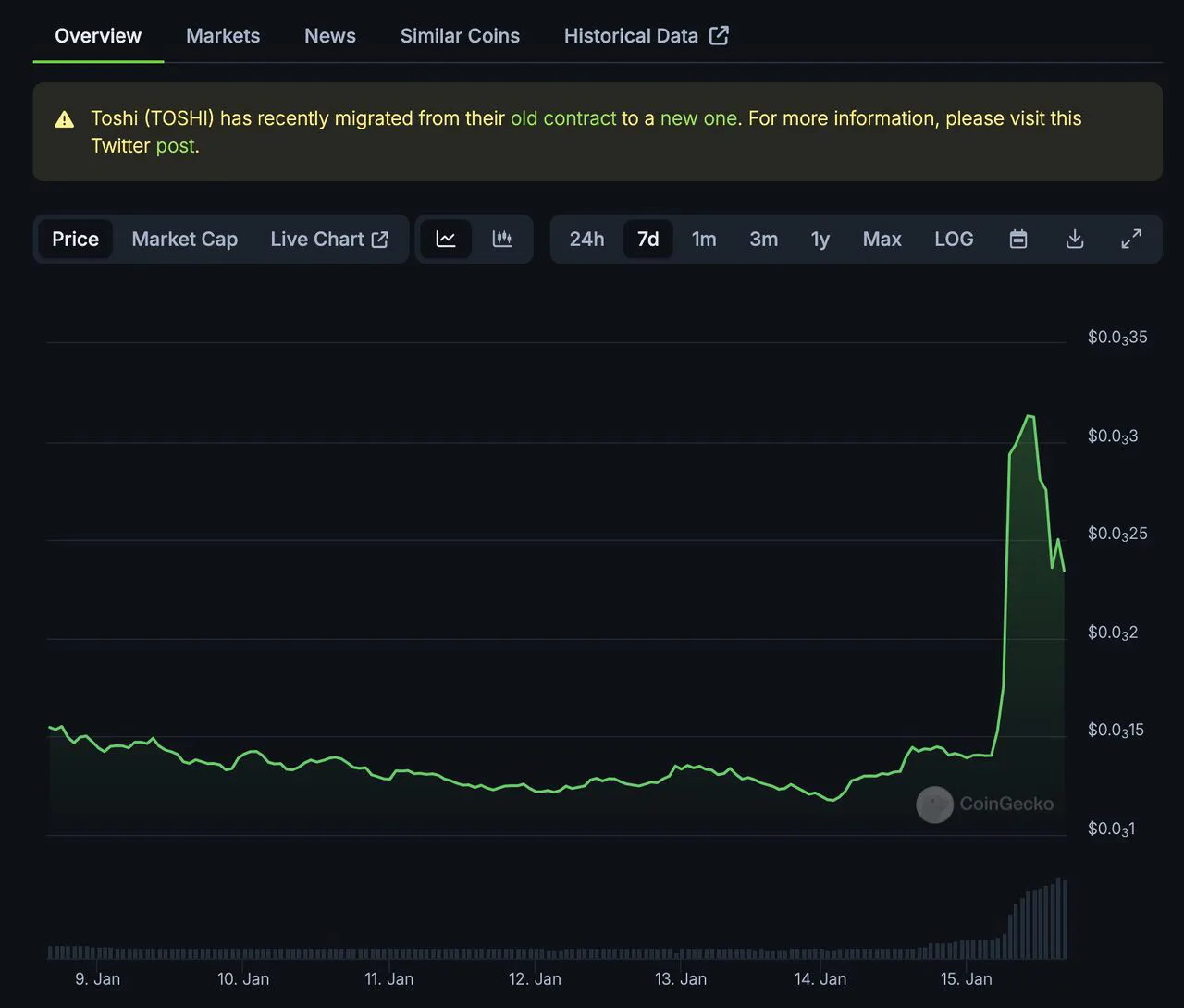1184x1008 pixels.
Task: Open the News tab
Action: [x=330, y=36]
